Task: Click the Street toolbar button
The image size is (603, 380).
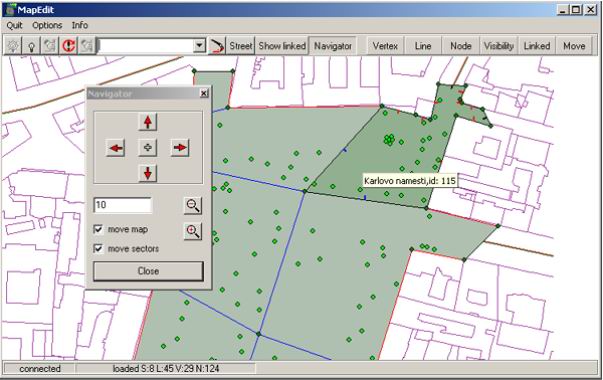Action: (241, 46)
